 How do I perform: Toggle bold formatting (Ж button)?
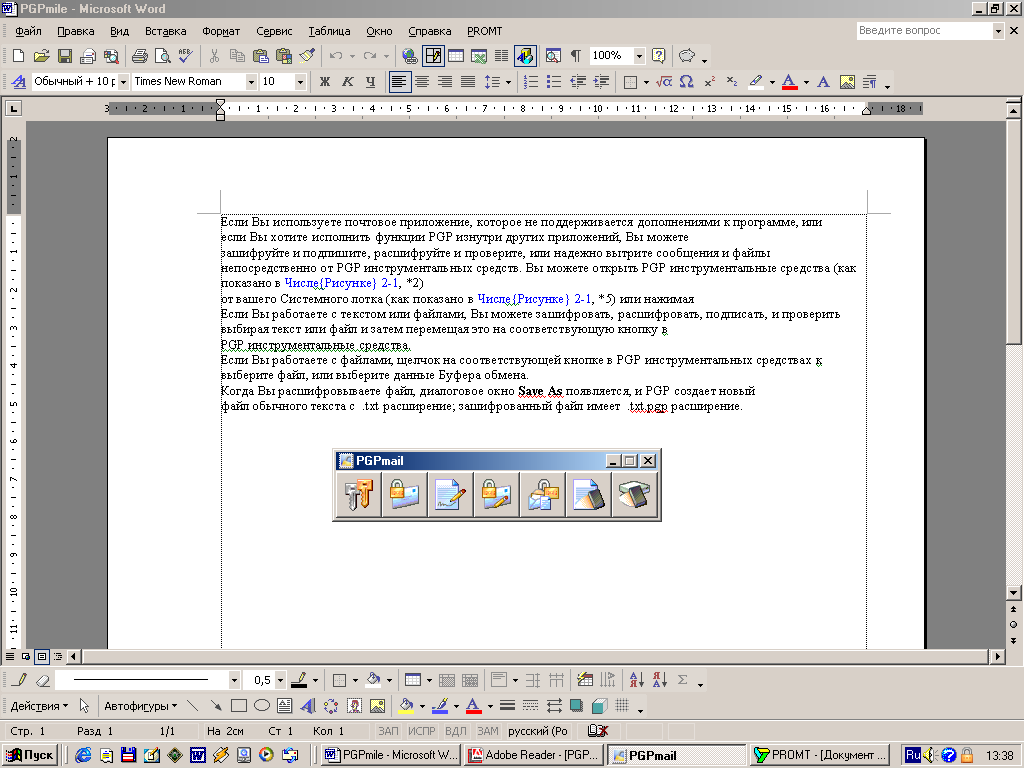324,82
